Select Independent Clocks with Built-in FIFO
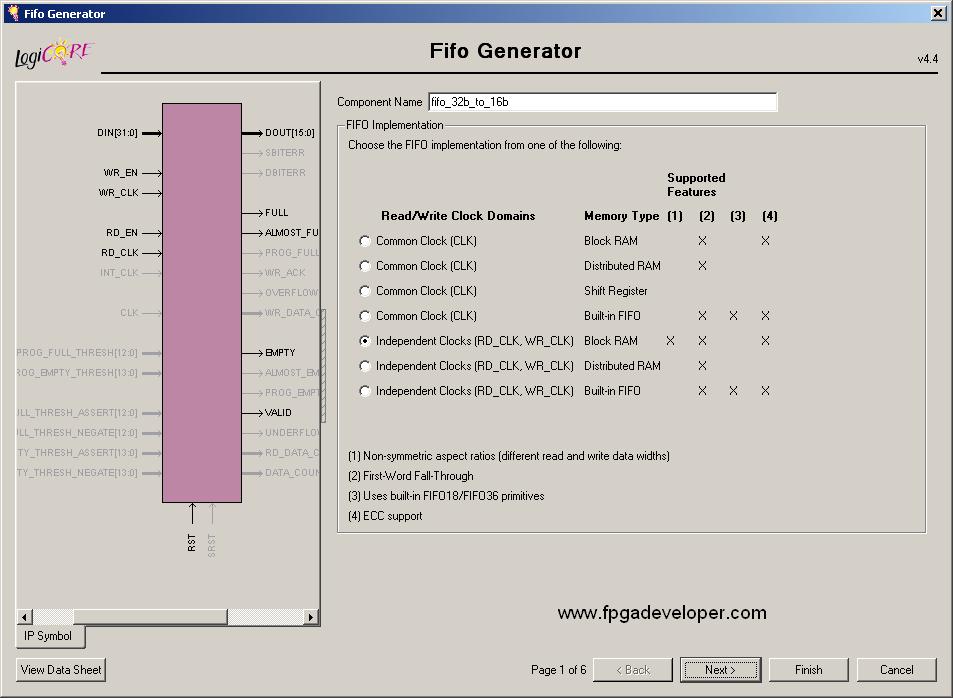This screenshot has width=953, height=698. [x=364, y=390]
